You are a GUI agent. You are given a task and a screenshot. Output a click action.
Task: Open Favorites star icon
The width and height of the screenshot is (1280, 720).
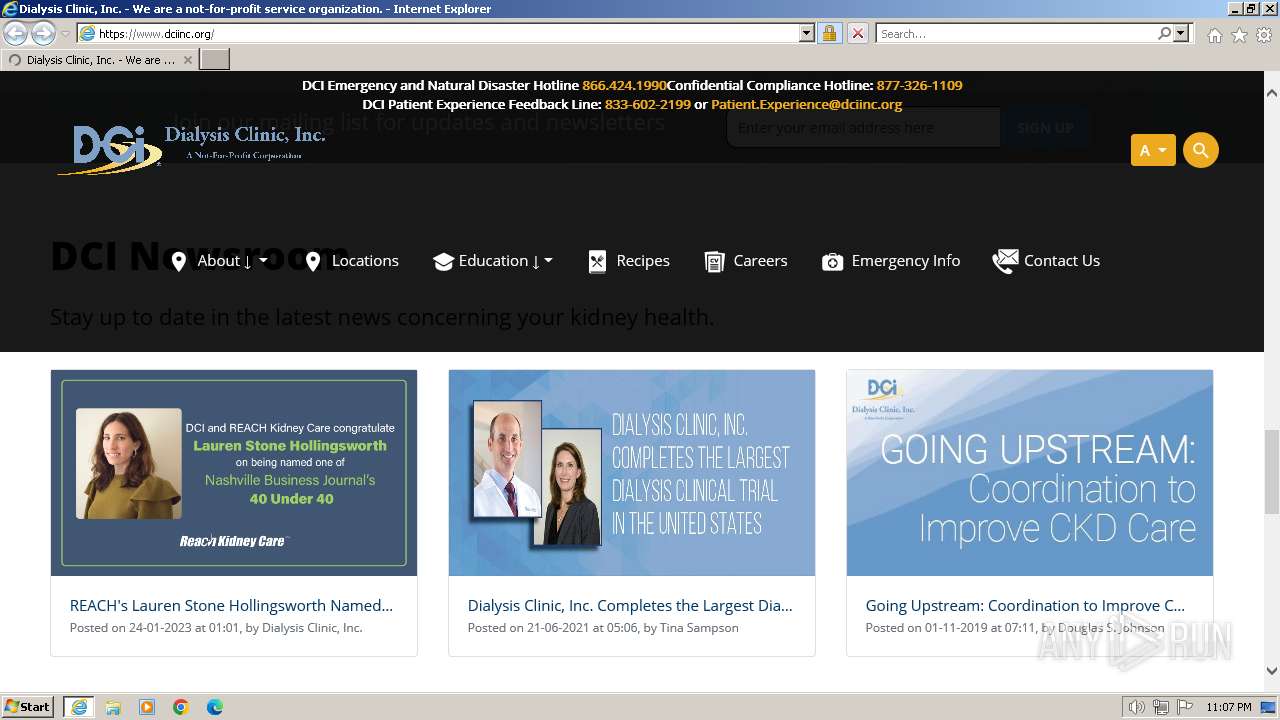coord(1239,35)
